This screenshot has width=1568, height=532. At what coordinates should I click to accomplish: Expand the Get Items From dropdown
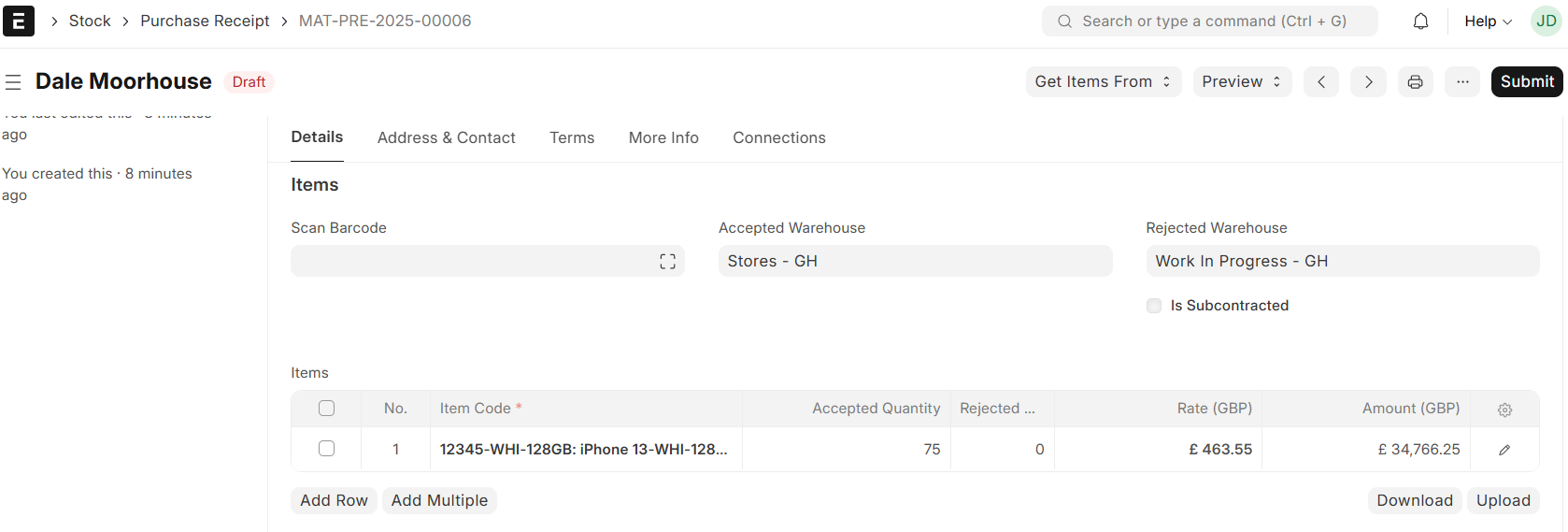click(1103, 82)
